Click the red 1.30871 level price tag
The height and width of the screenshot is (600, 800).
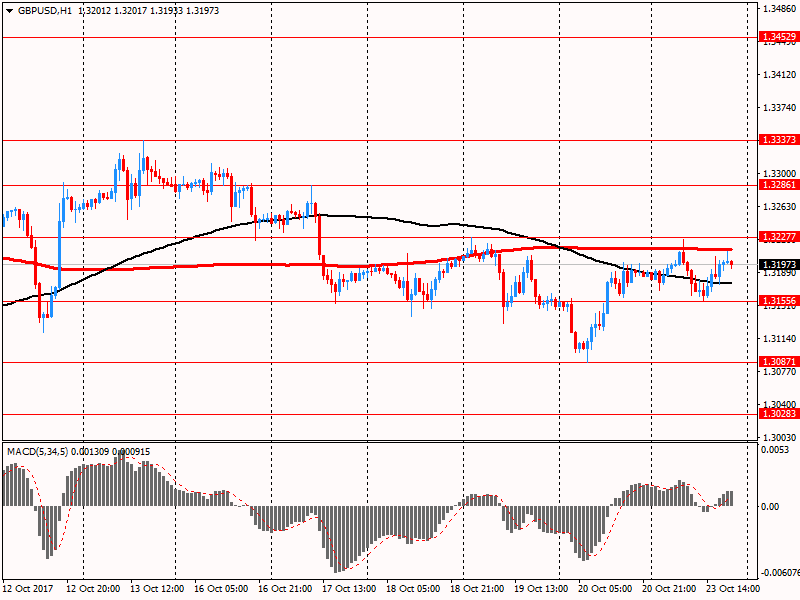[x=779, y=362]
